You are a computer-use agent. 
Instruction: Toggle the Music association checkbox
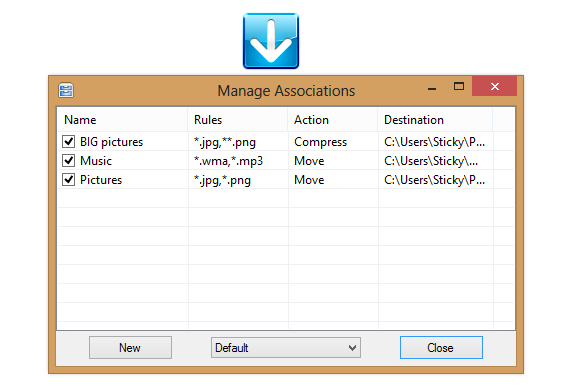68,161
